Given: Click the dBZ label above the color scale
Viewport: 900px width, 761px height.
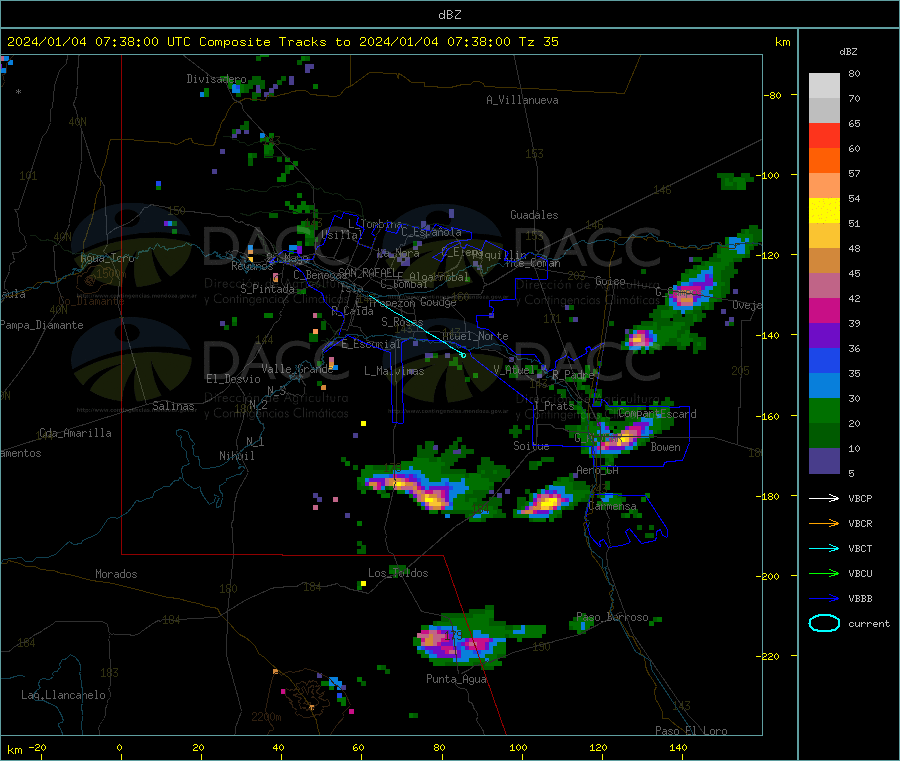Looking at the screenshot, I should [x=848, y=52].
